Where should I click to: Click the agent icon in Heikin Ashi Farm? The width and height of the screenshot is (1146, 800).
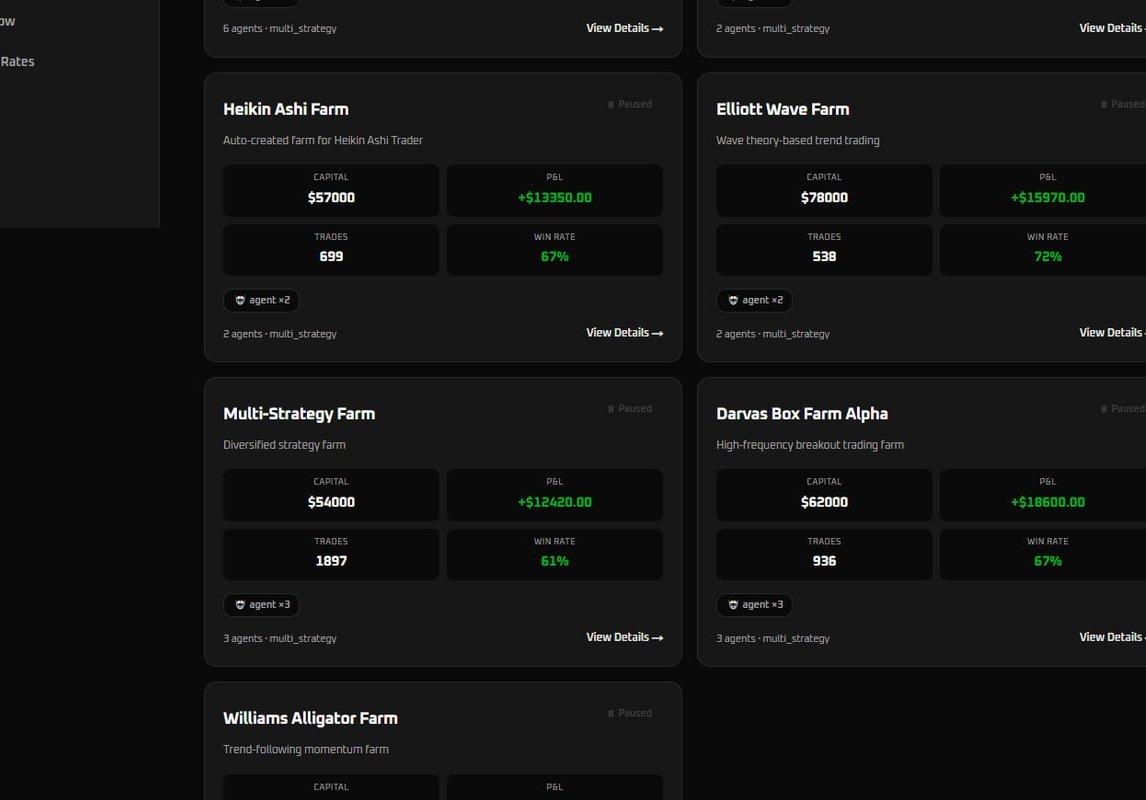pos(240,300)
